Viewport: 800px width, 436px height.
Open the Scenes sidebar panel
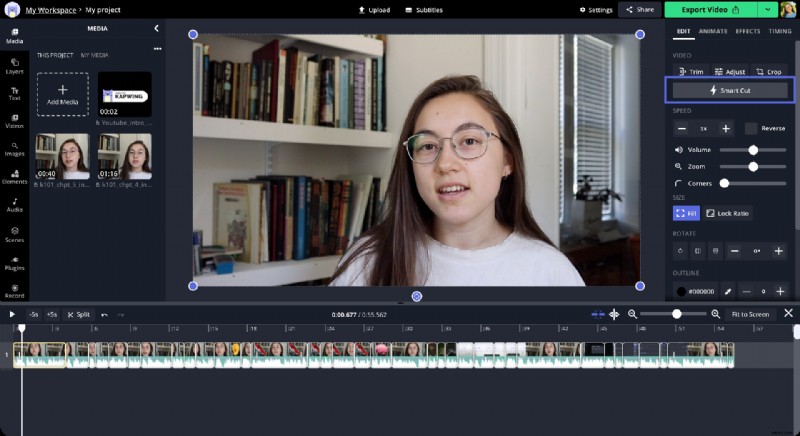(14, 235)
